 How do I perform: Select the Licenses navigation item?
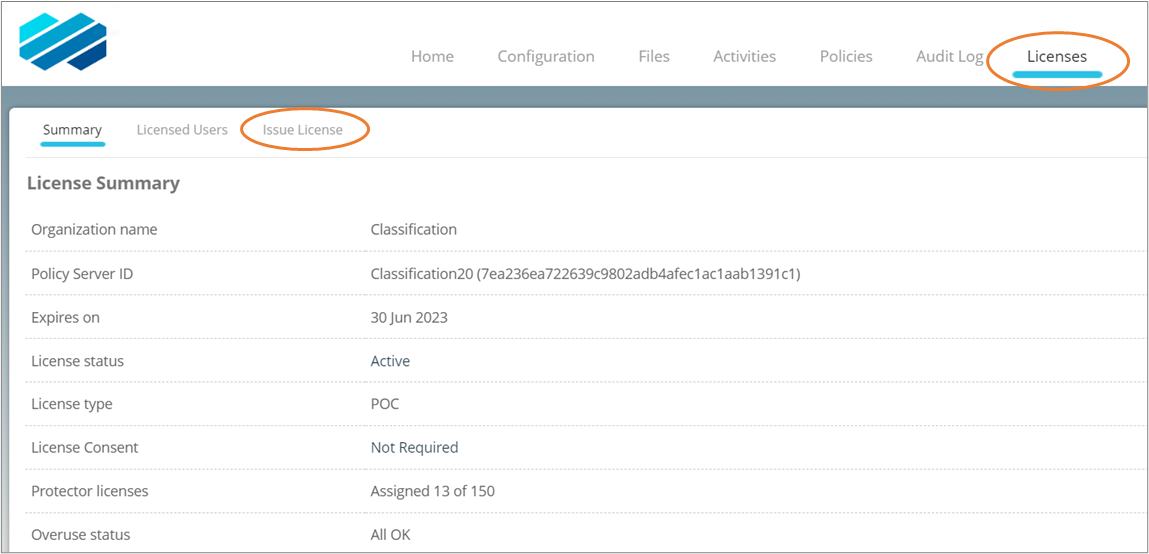coord(1056,56)
